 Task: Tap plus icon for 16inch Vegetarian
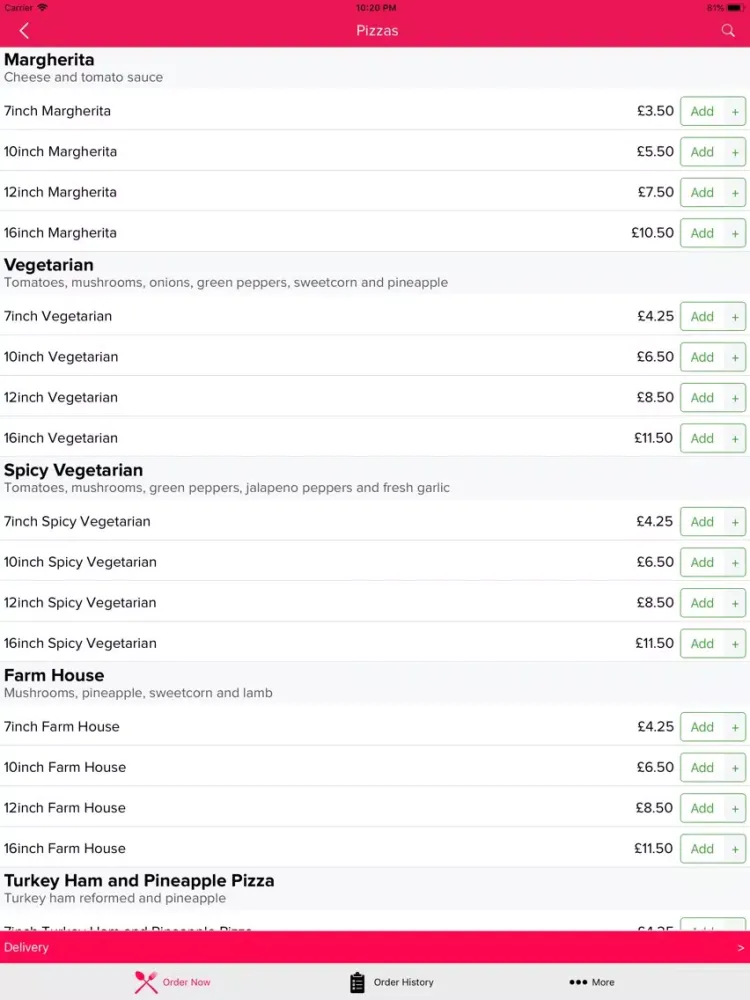(x=735, y=439)
